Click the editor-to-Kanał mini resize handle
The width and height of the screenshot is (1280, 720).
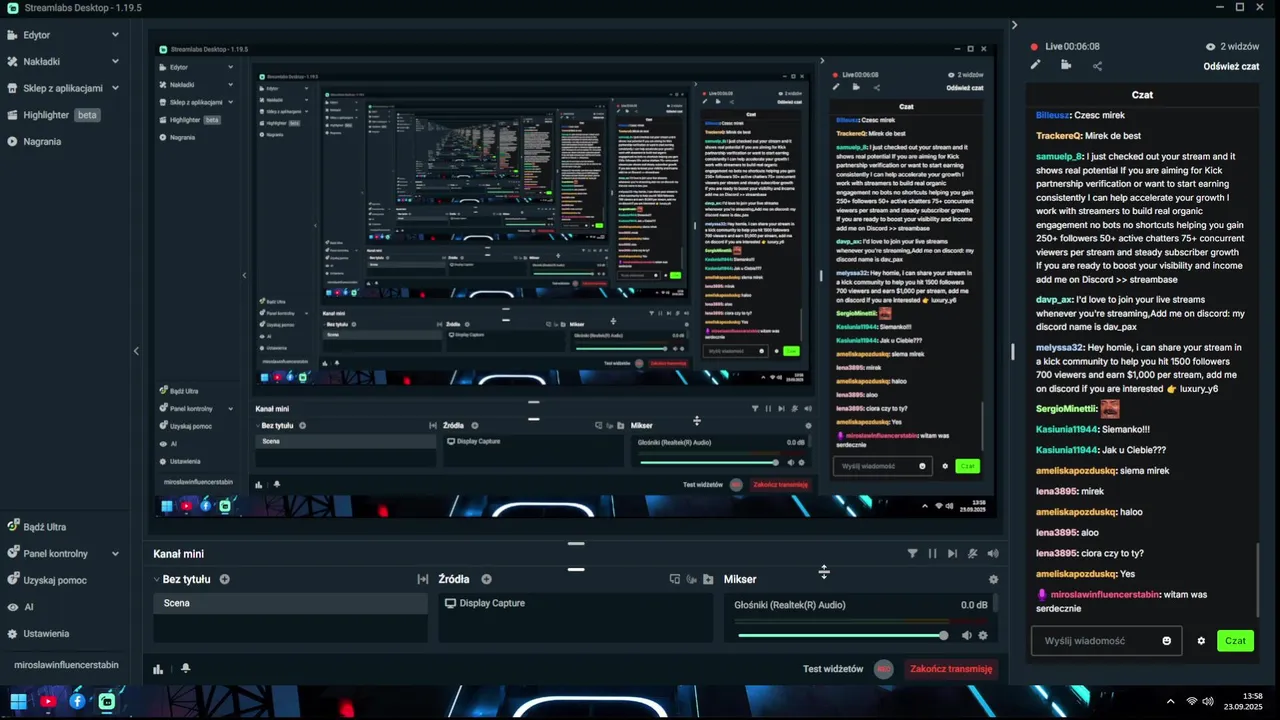coord(576,543)
